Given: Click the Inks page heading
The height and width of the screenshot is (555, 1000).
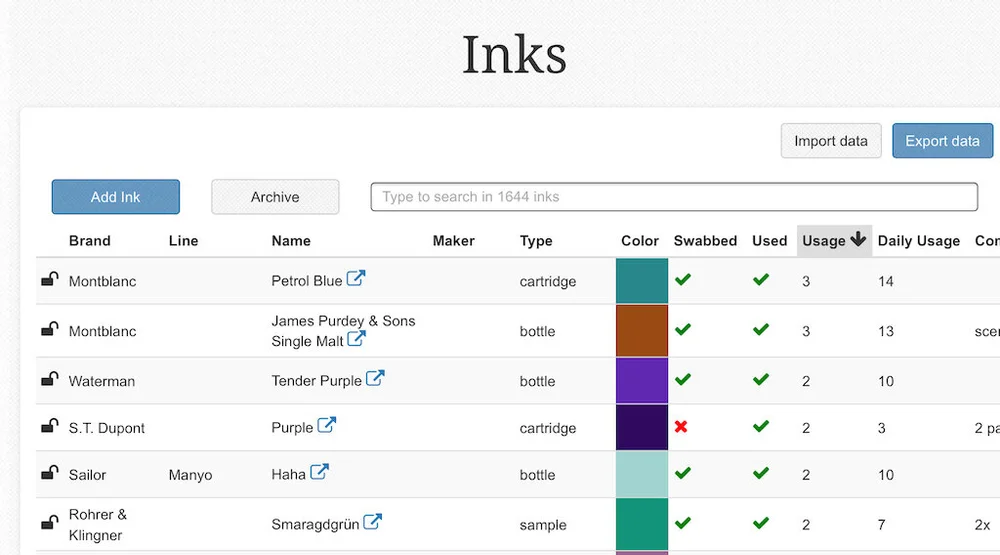Looking at the screenshot, I should (x=514, y=55).
